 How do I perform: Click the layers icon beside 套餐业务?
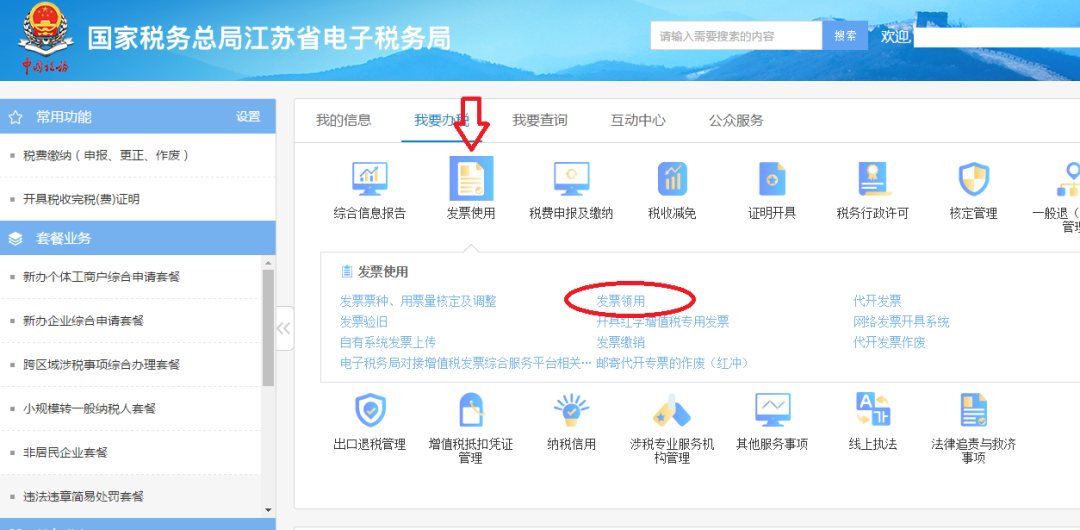coord(15,239)
